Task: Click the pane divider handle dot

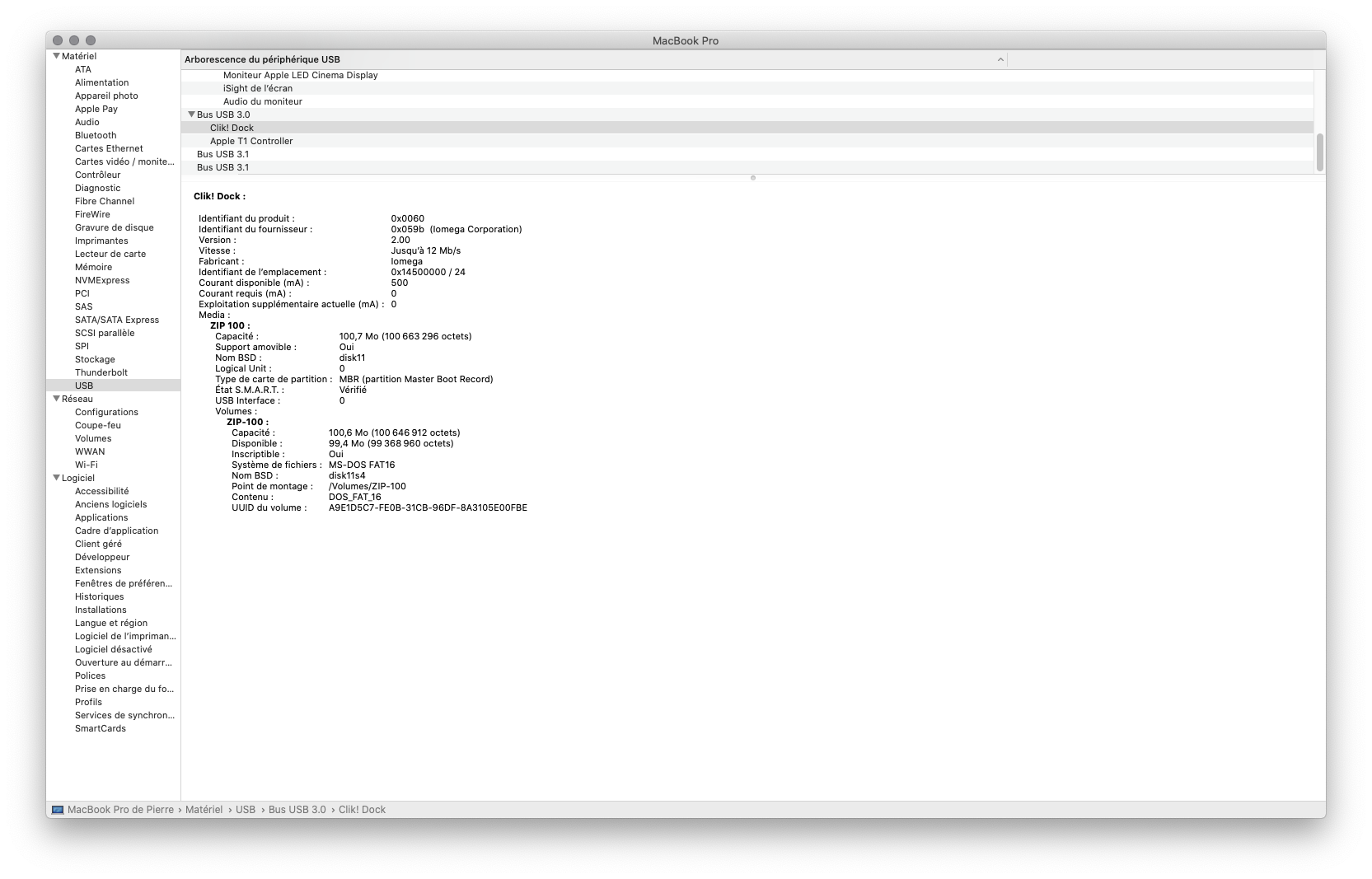Action: pos(753,178)
